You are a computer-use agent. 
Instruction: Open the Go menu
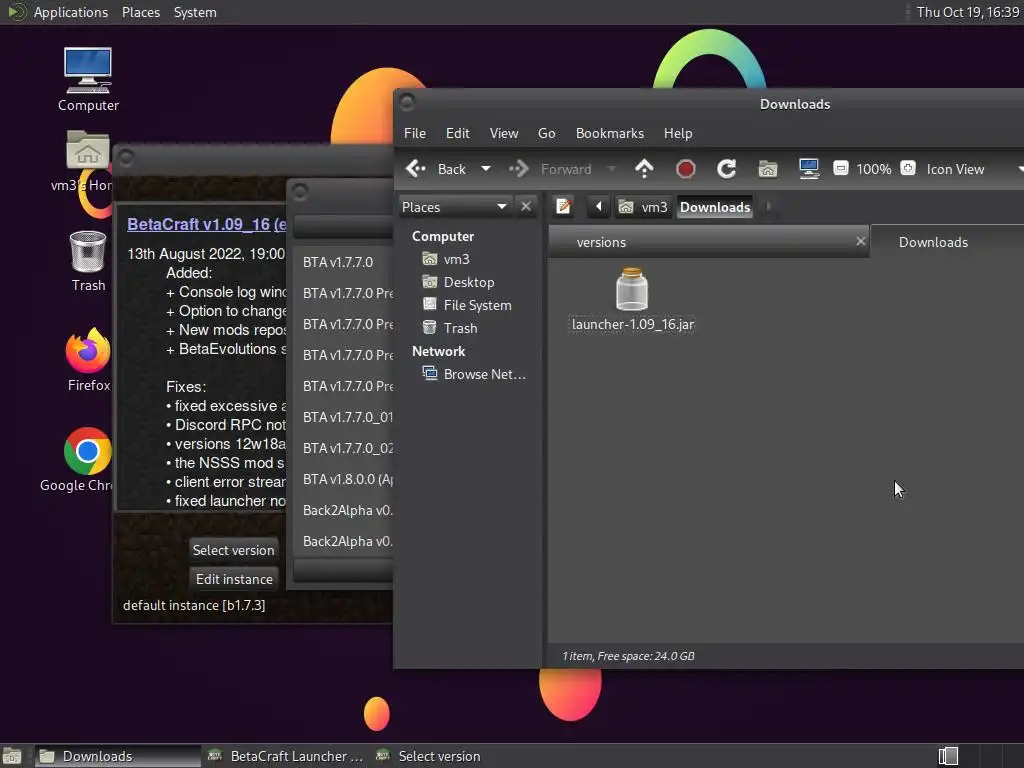click(x=547, y=133)
